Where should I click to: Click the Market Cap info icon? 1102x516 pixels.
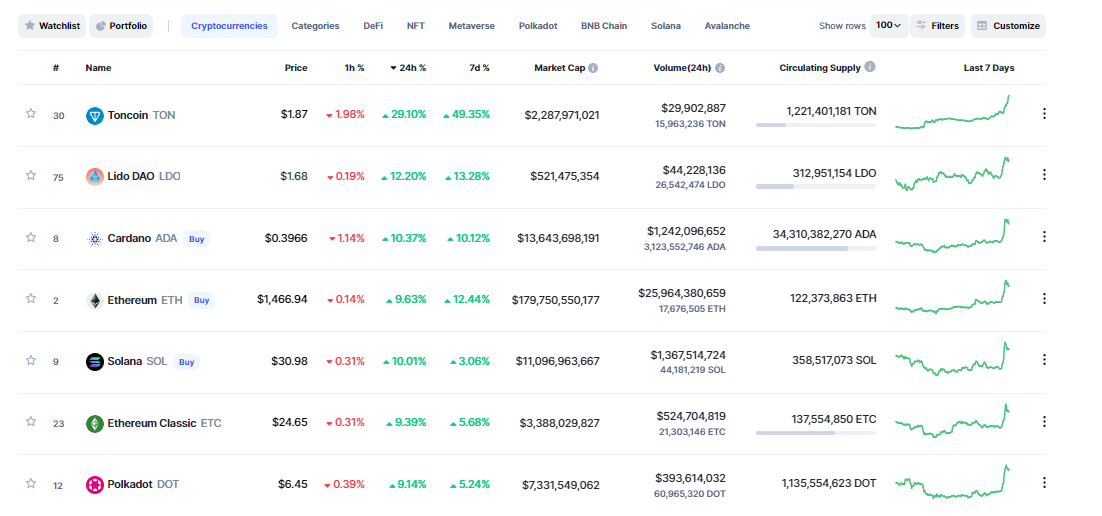(593, 68)
